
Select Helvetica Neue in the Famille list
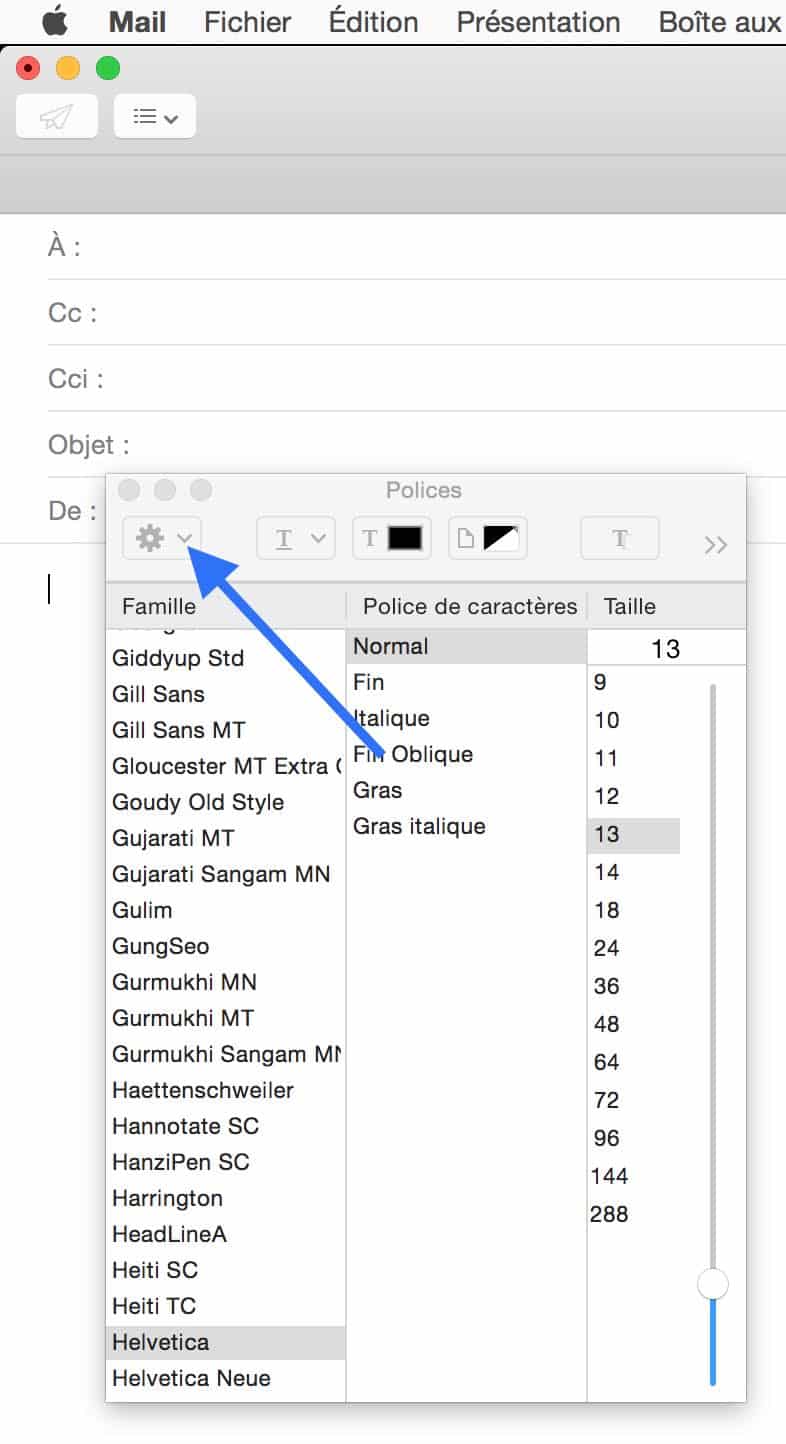[190, 1378]
